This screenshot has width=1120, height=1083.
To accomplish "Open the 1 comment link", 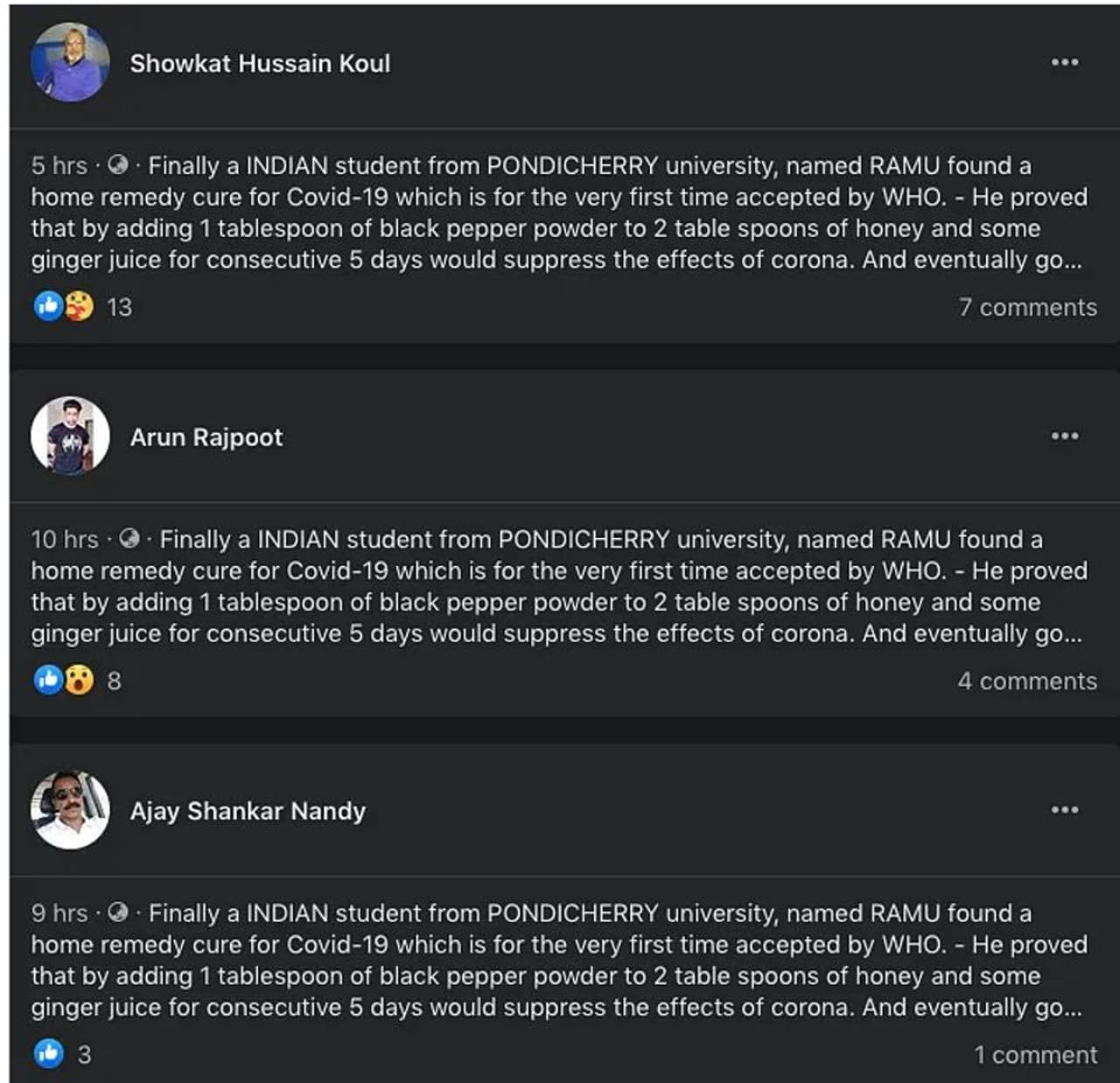I will click(1035, 1054).
